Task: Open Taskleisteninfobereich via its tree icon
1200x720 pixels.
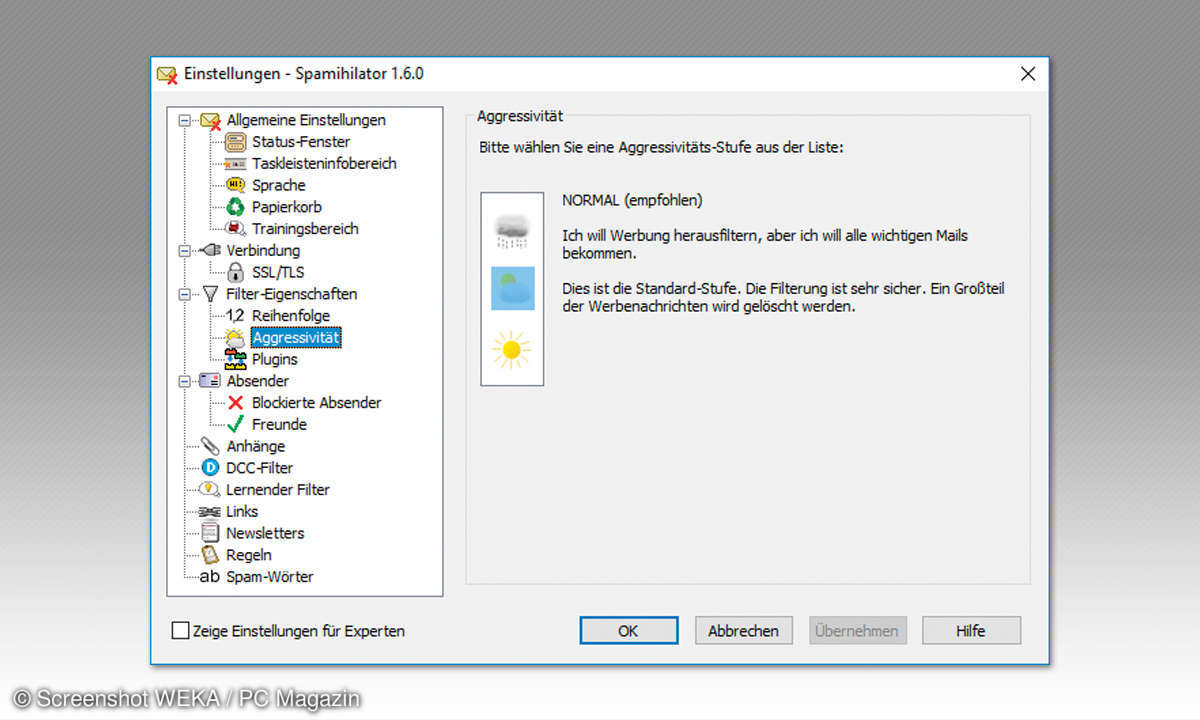Action: tap(235, 164)
